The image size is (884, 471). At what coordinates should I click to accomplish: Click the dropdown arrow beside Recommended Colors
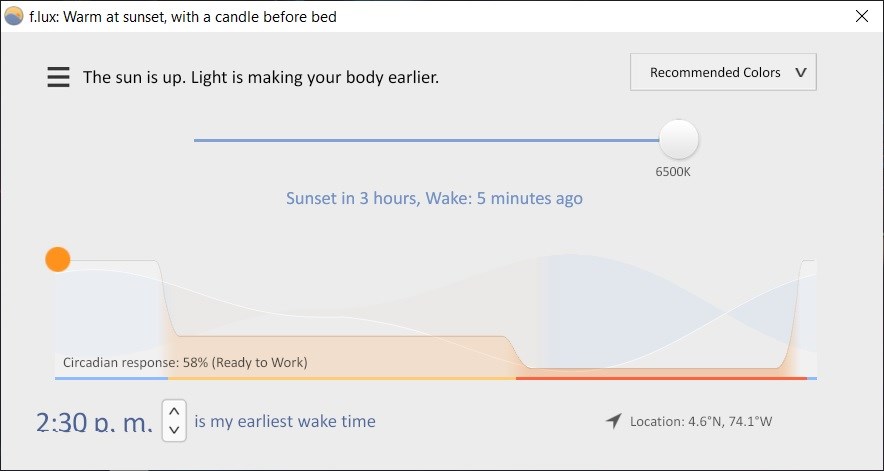(x=801, y=73)
